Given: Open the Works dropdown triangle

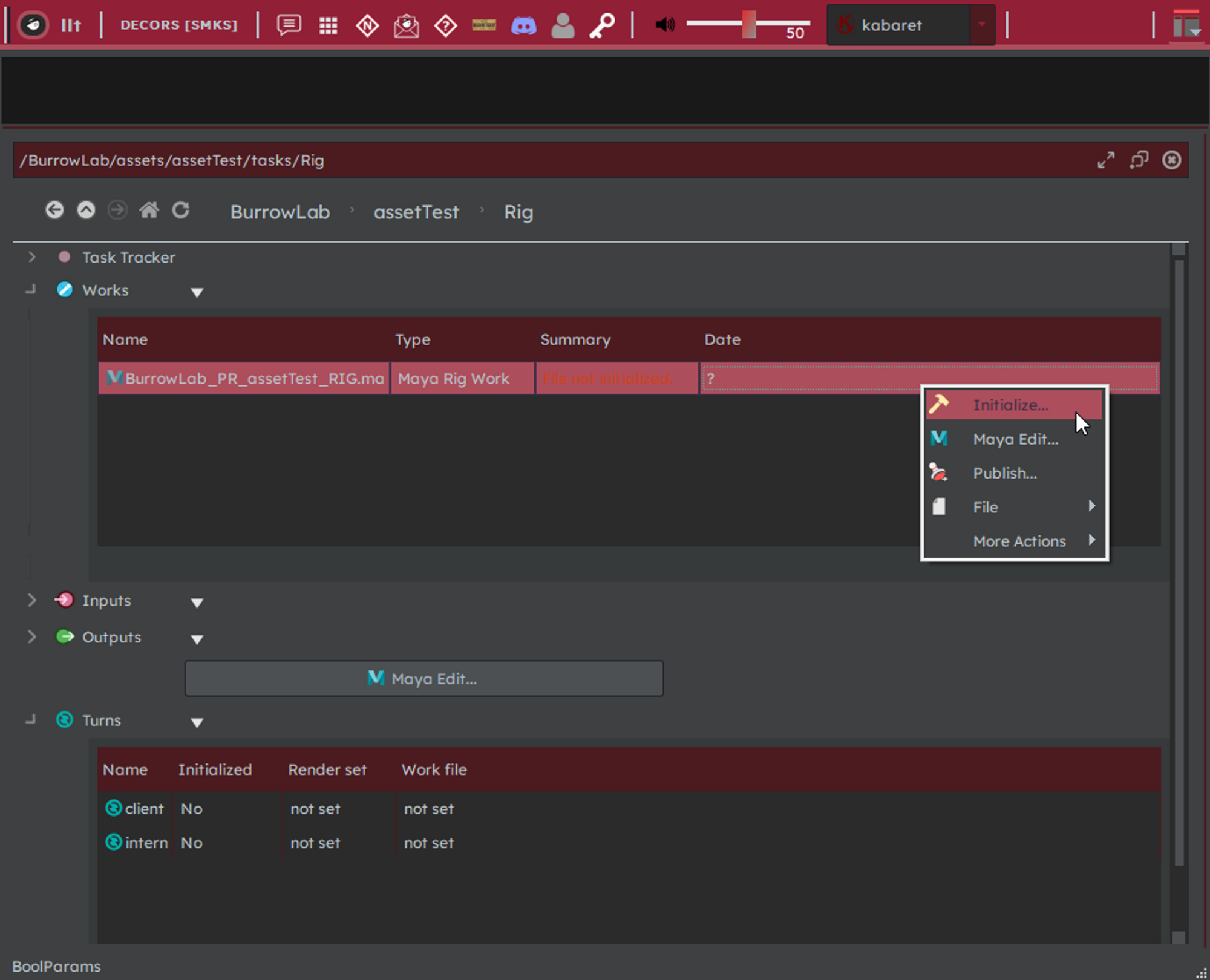Looking at the screenshot, I should coord(197,293).
